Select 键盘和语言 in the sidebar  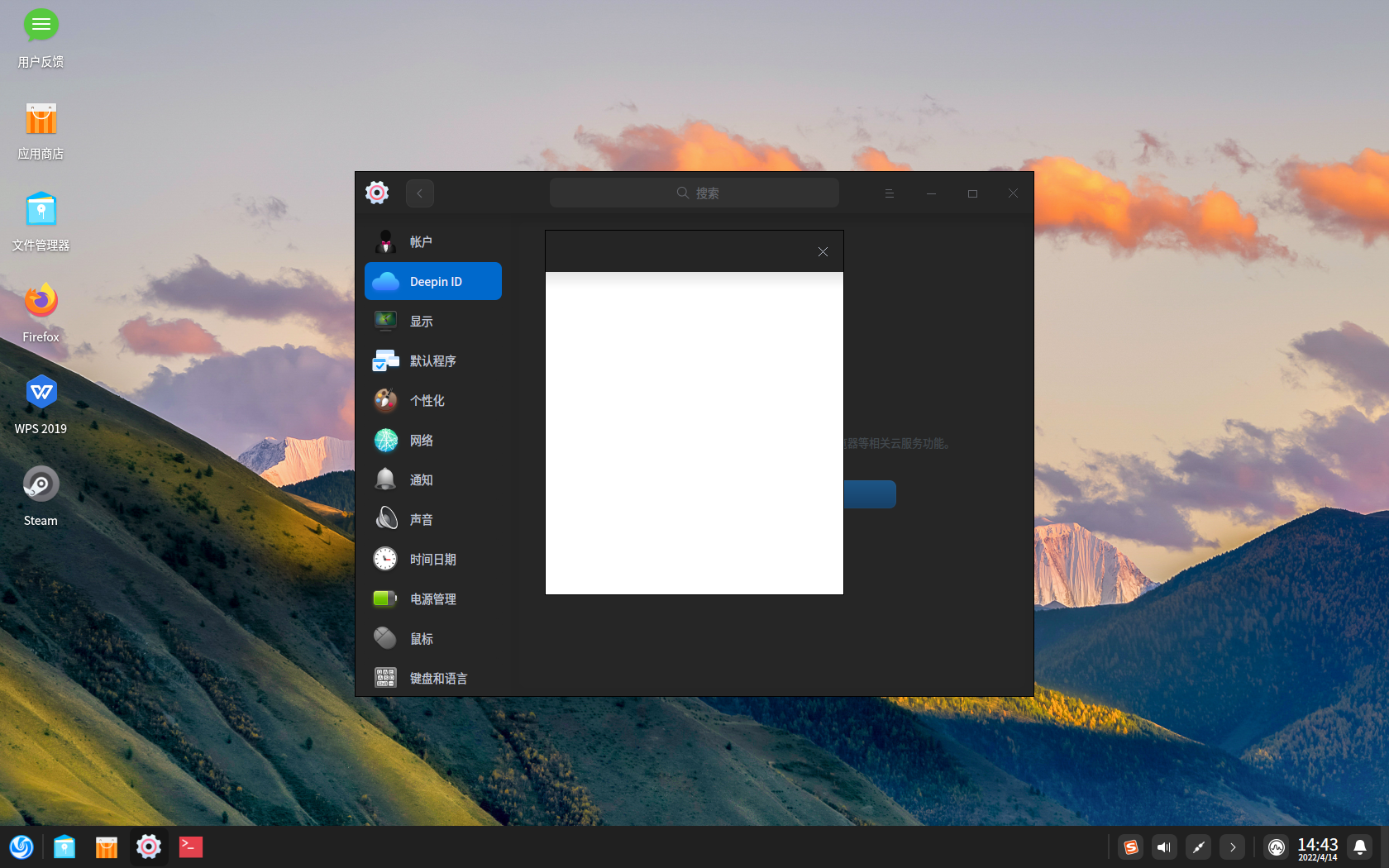click(433, 679)
